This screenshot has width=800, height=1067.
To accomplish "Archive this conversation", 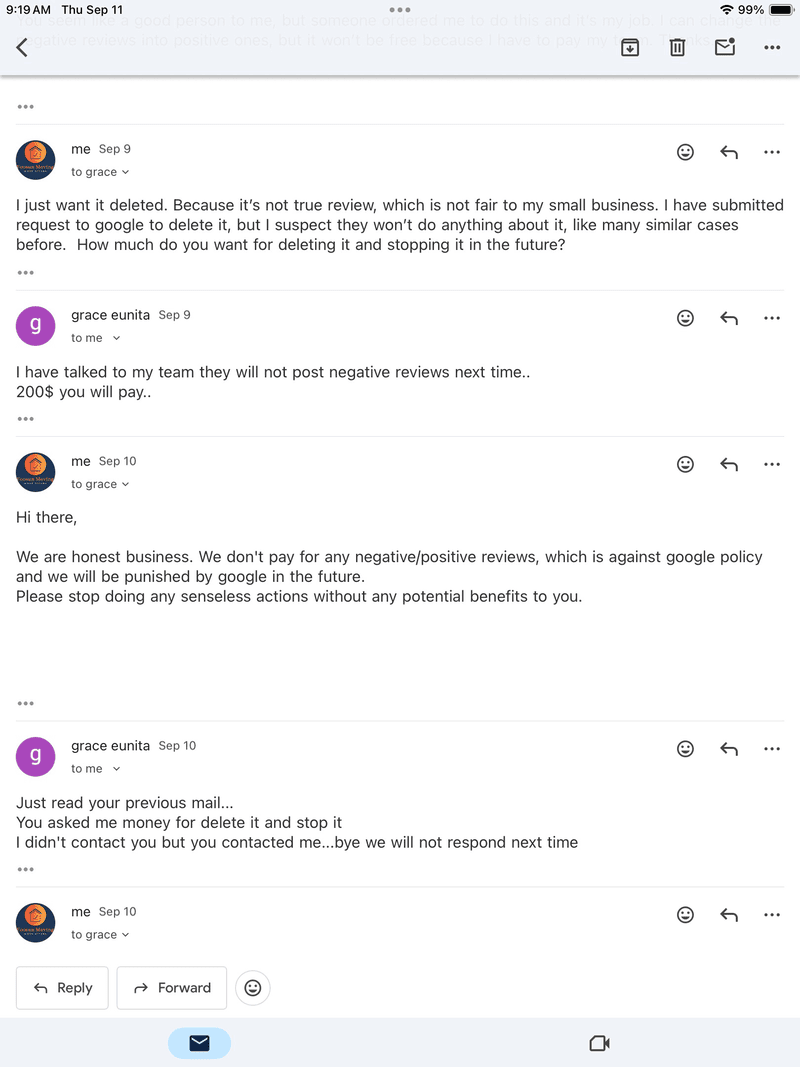I will coord(629,46).
